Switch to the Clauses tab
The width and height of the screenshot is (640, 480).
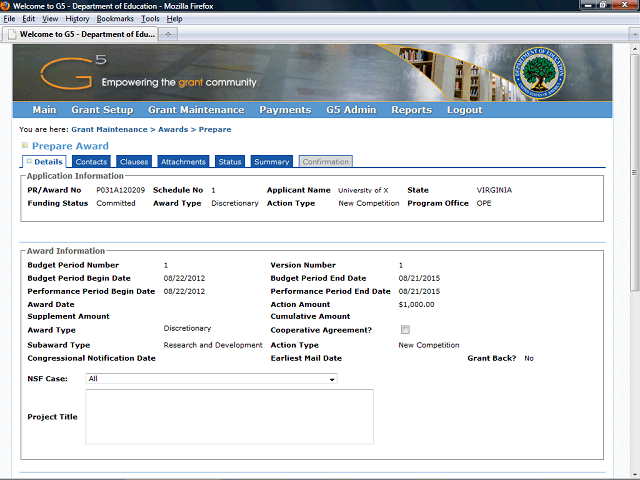click(133, 162)
